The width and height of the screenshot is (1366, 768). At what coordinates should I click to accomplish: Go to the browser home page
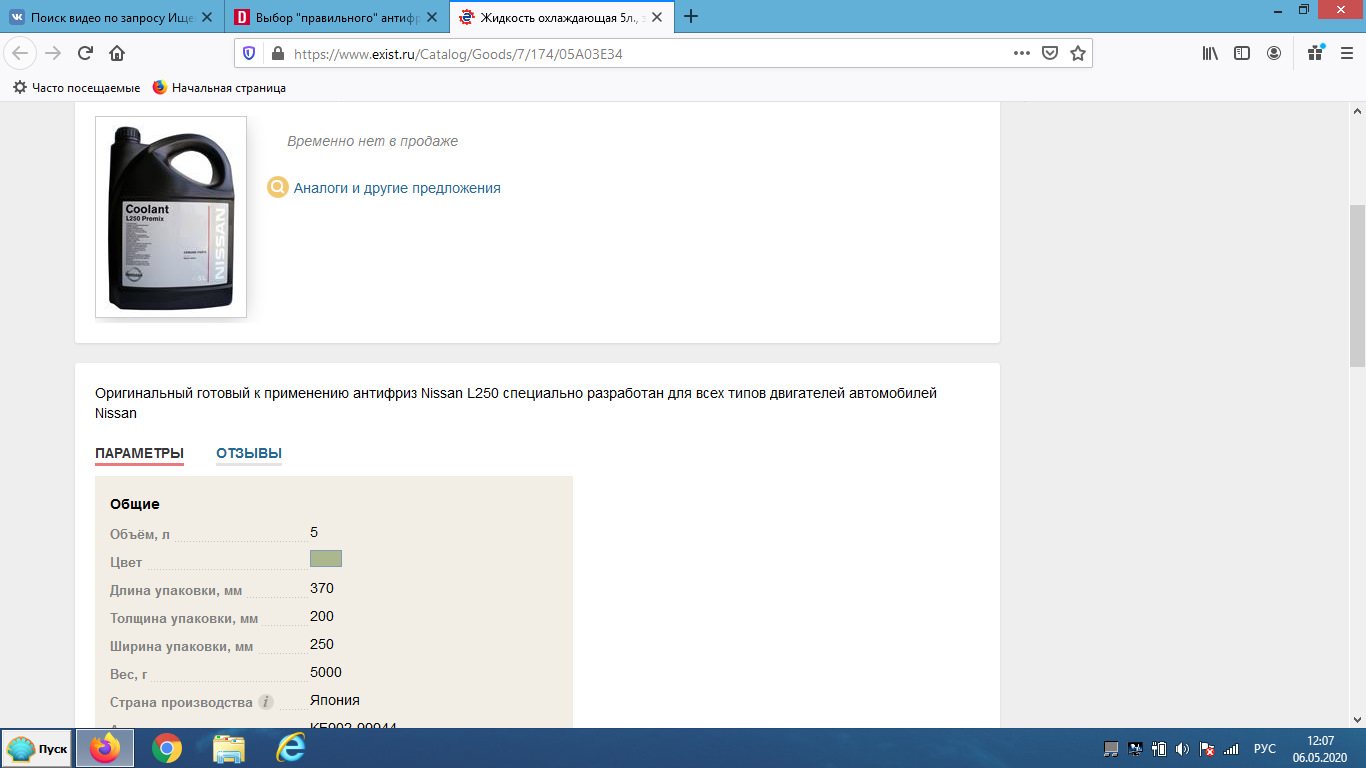tap(117, 53)
